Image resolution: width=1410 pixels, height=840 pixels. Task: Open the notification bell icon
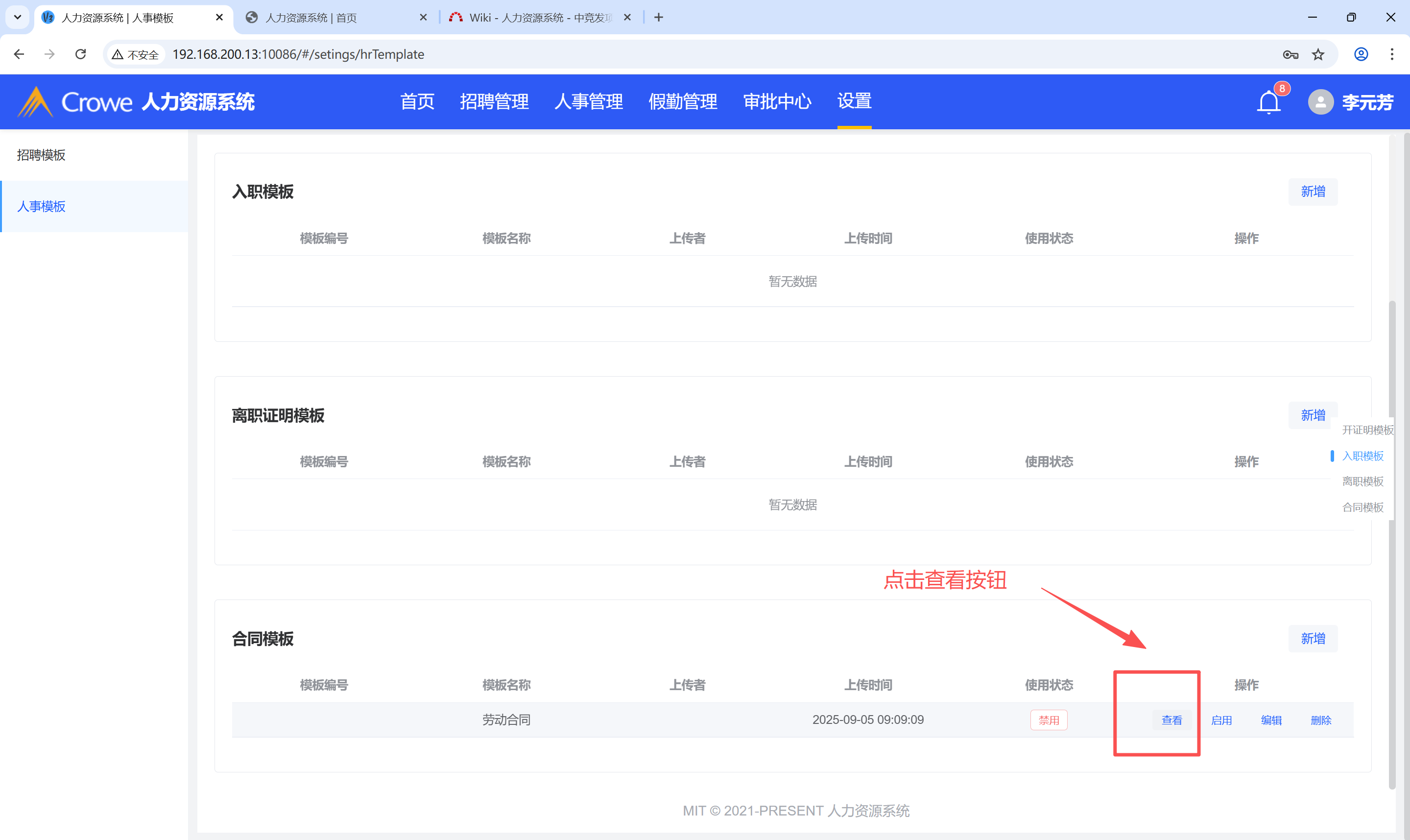click(x=1268, y=102)
